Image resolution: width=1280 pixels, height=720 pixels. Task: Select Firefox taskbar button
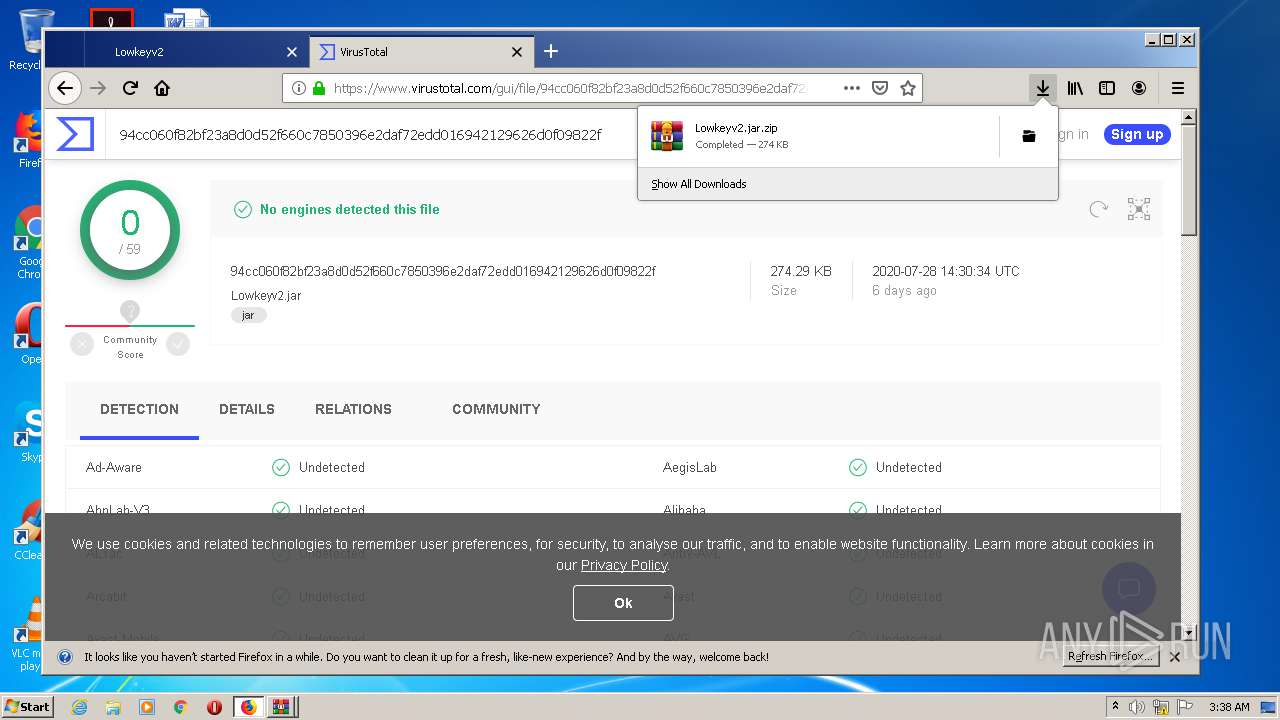pos(248,707)
